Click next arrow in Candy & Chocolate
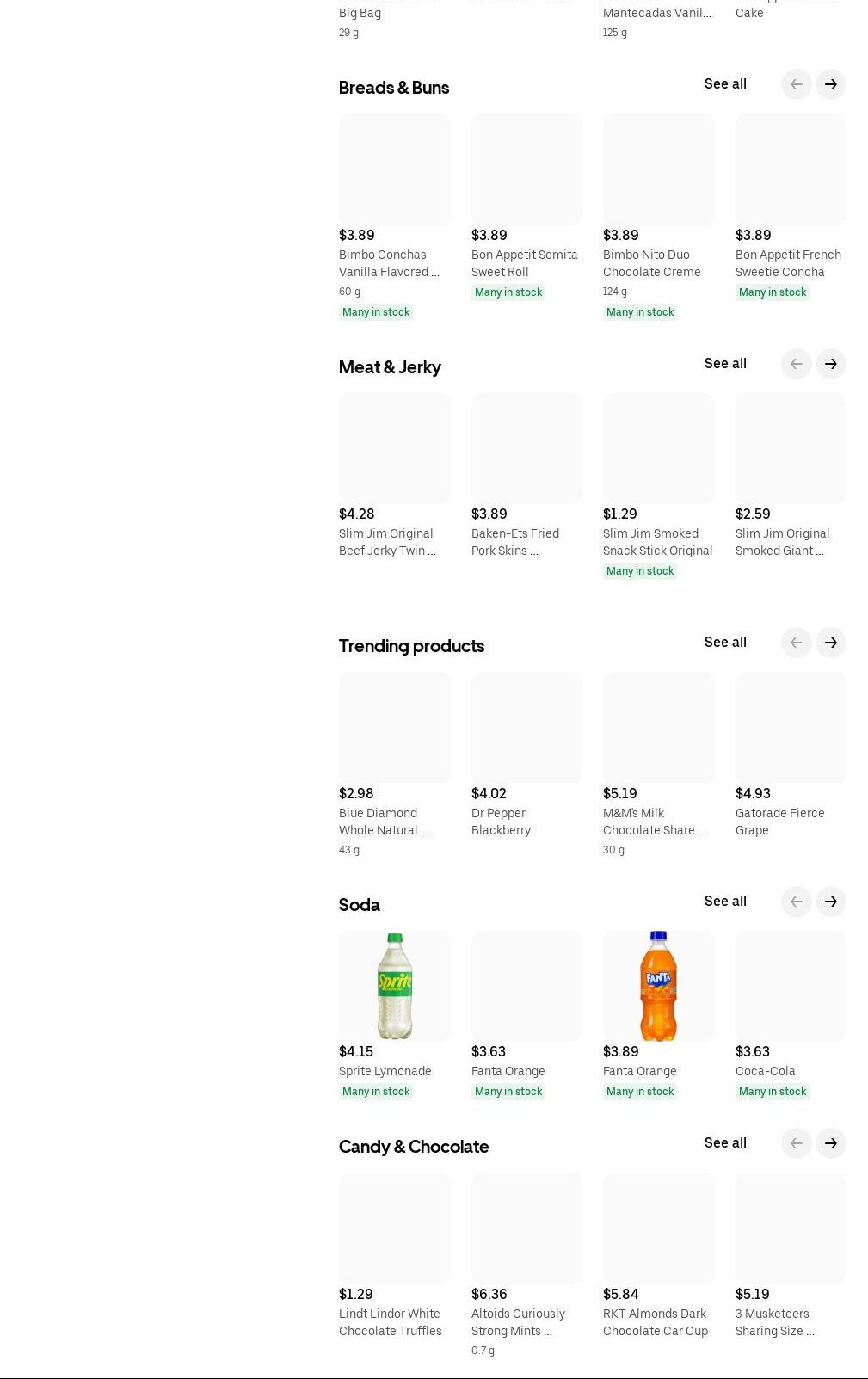 pos(830,1143)
